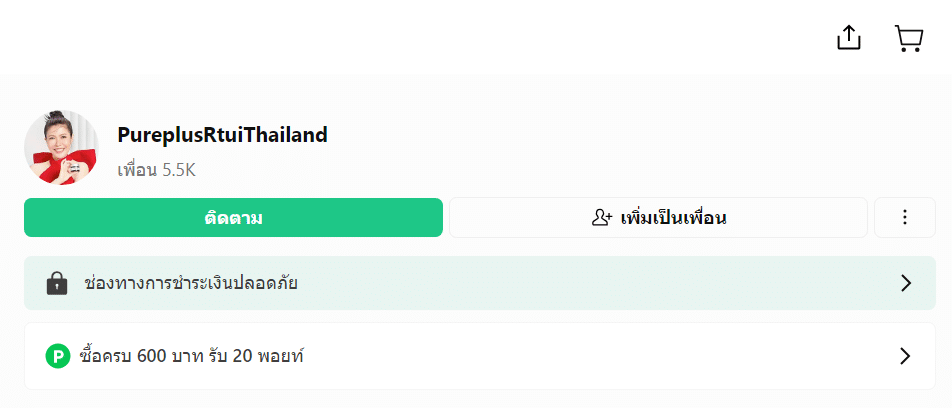Expand the secure payment row chevron

click(x=906, y=283)
